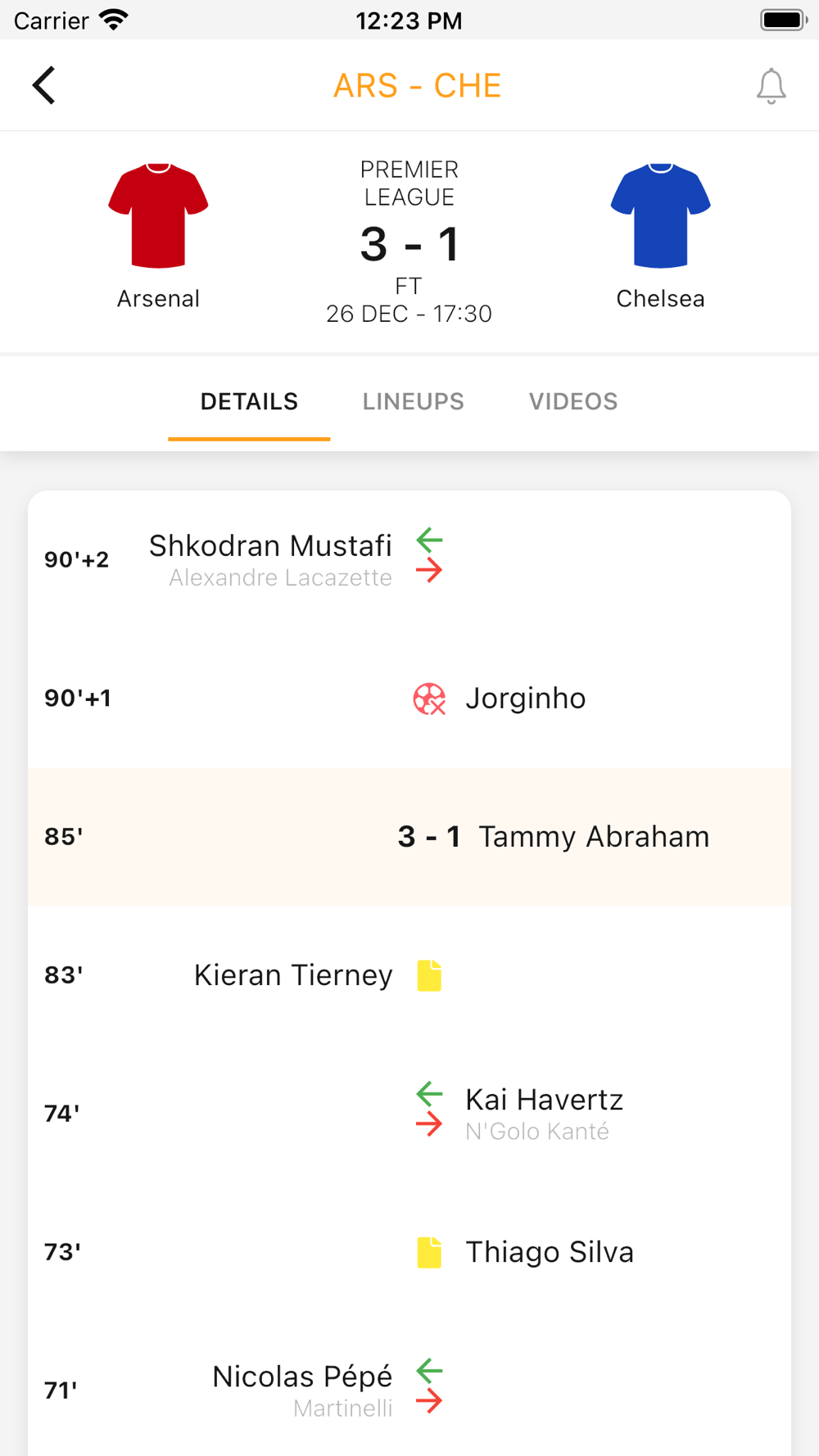Tap the Kieran Tierney player name
Image resolution: width=819 pixels, height=1456 pixels.
[293, 975]
